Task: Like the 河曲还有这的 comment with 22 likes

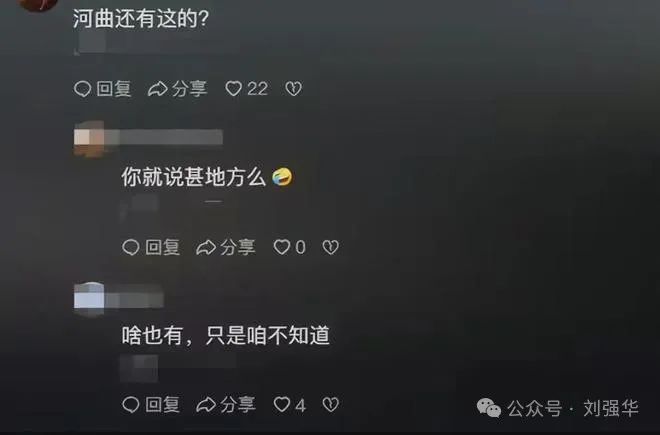Action: (x=234, y=88)
